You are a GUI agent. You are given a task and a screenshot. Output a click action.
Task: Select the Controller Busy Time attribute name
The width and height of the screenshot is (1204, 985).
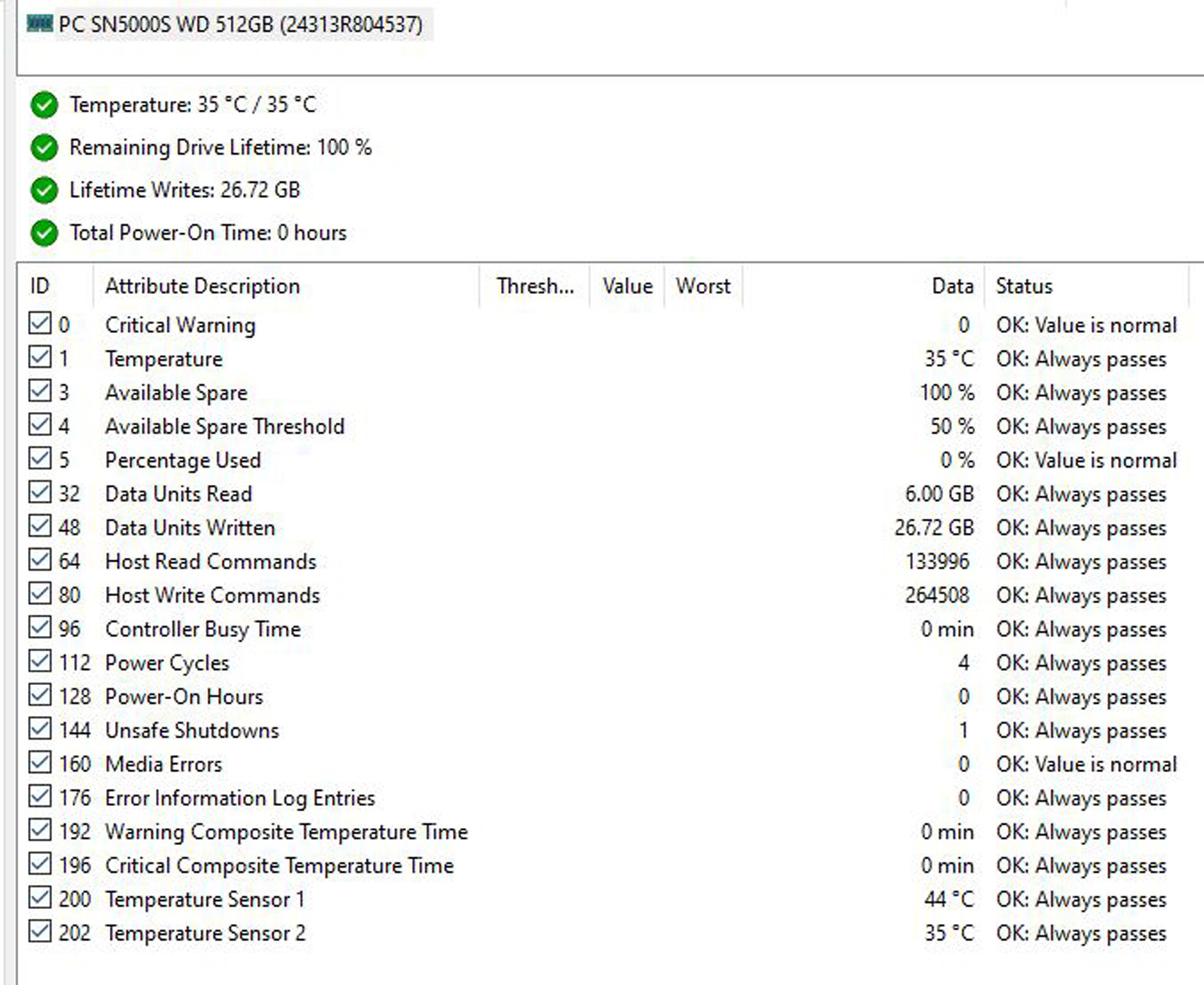pos(203,629)
